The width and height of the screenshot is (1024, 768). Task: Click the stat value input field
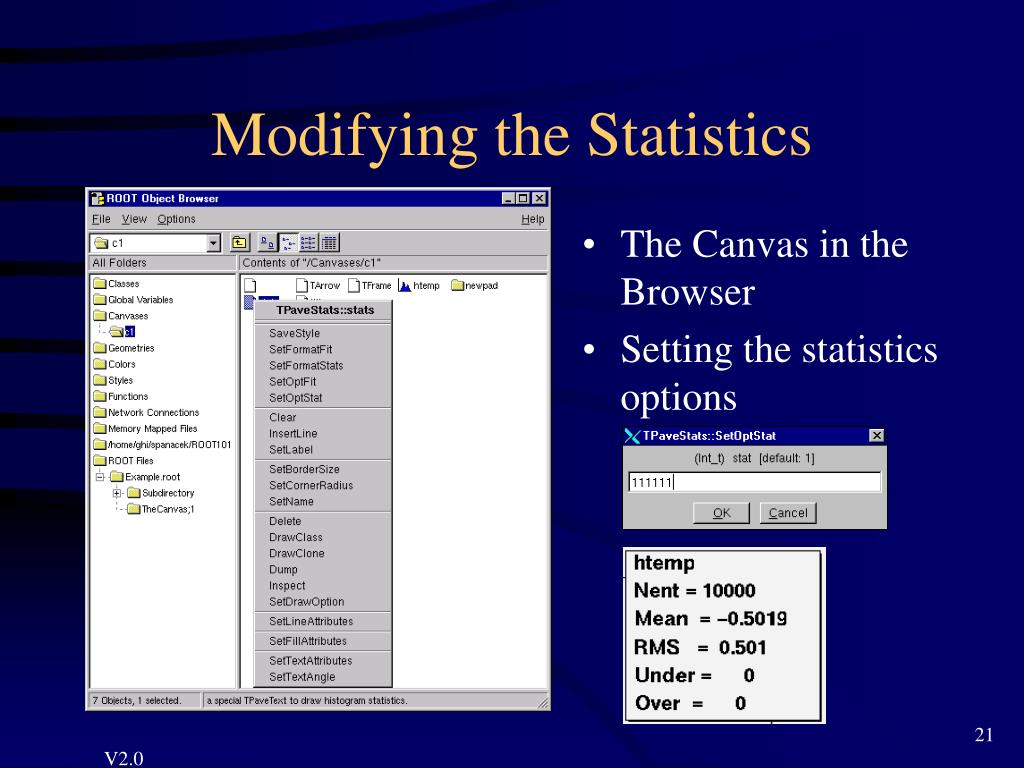(754, 482)
